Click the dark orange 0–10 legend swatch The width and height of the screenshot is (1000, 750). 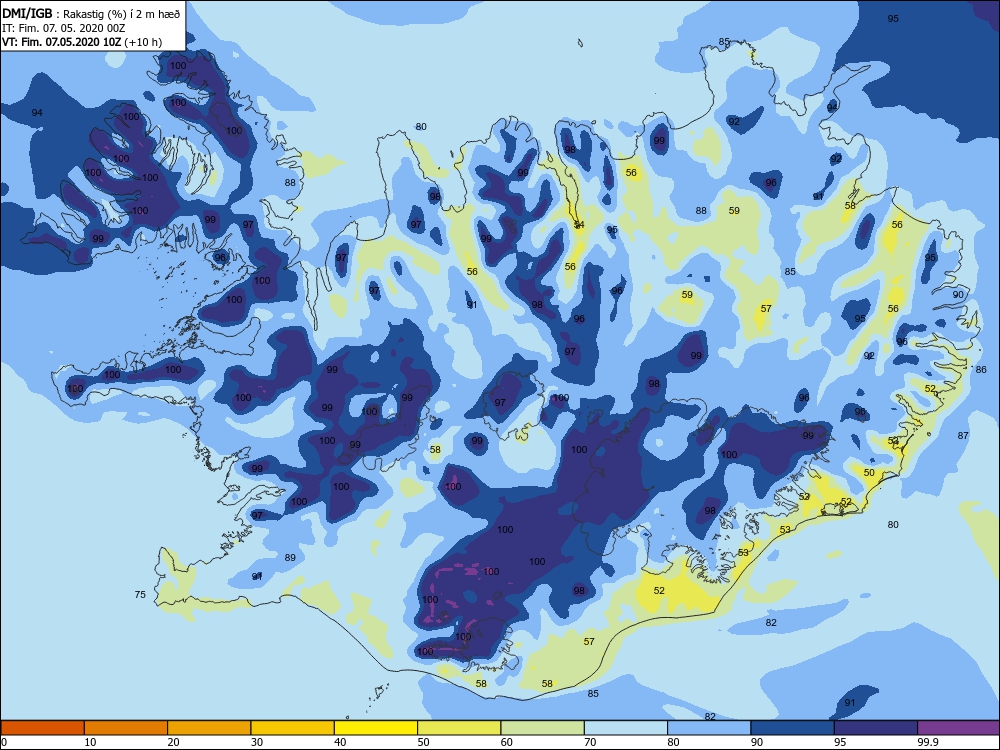[x=43, y=728]
